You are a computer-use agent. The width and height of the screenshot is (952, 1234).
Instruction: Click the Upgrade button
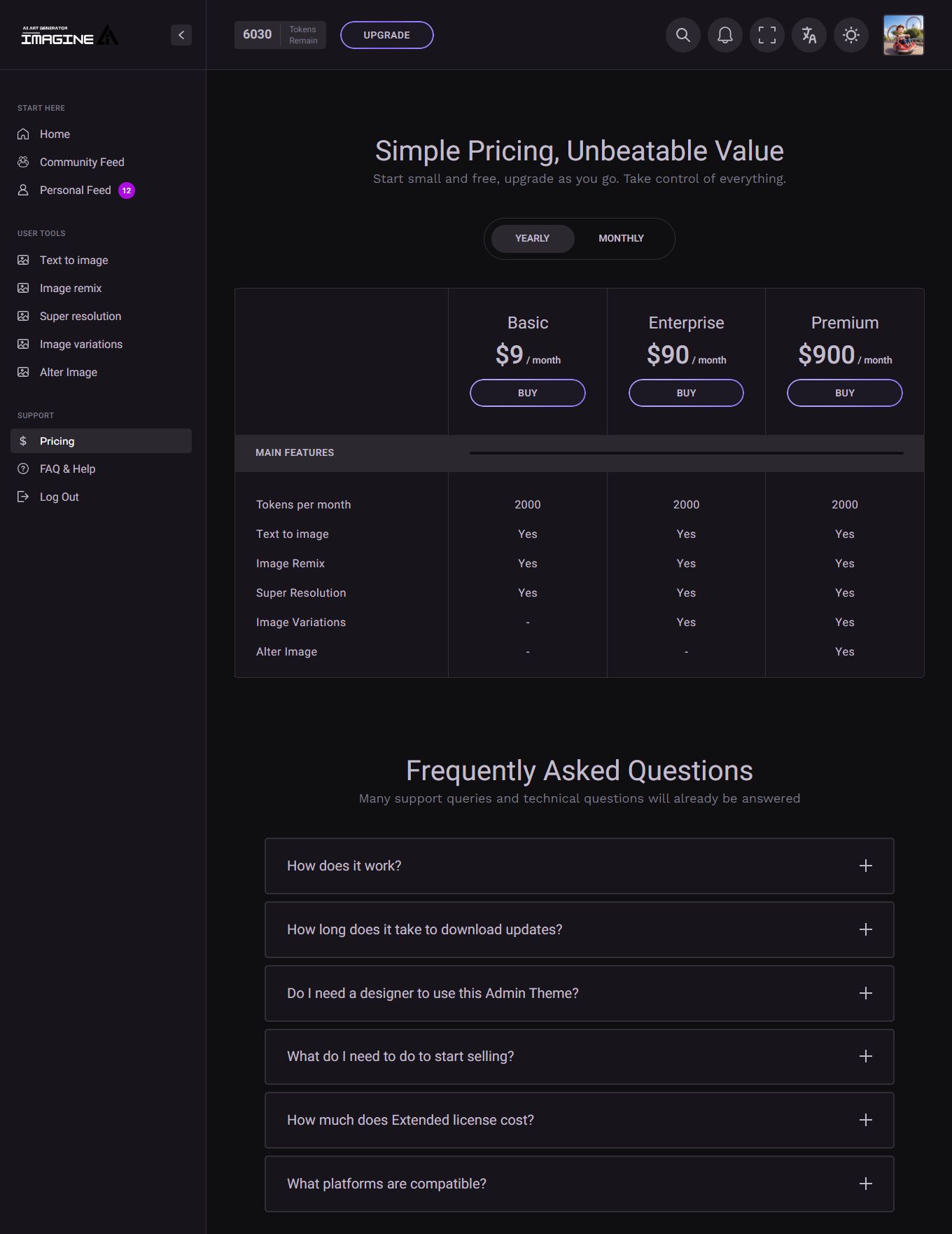[386, 35]
